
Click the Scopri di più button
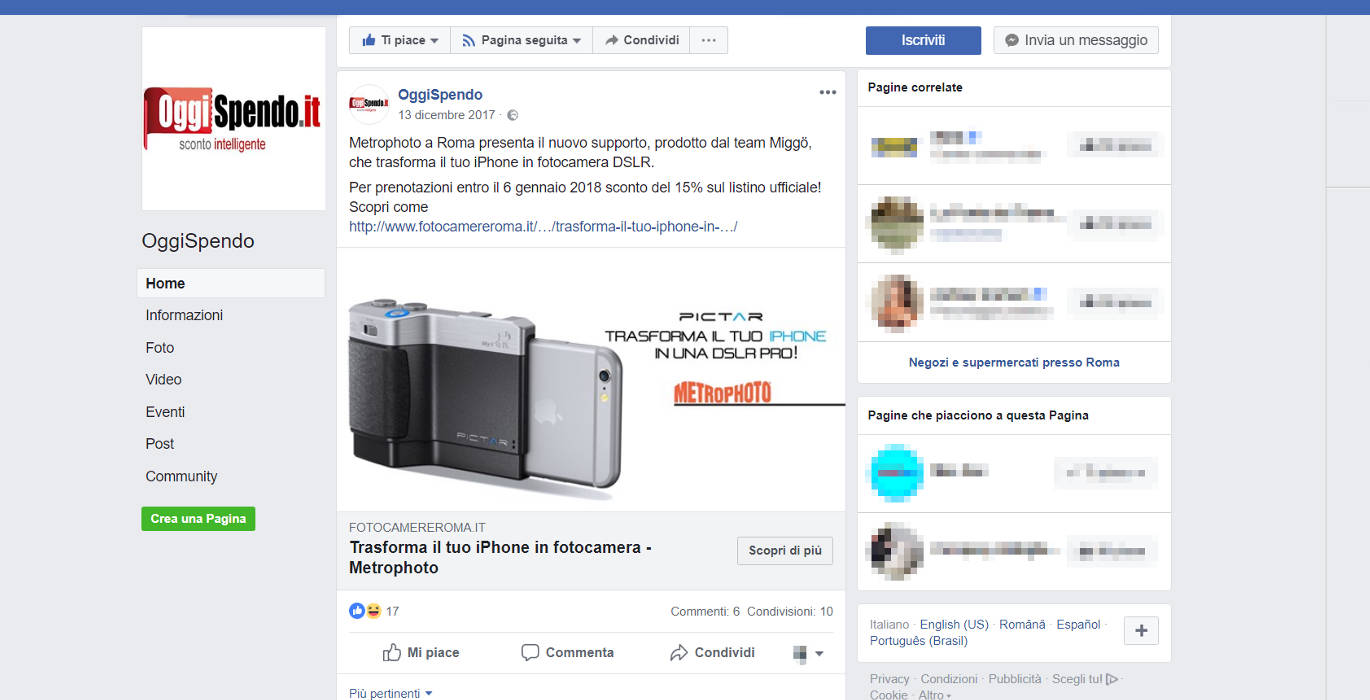tap(785, 551)
